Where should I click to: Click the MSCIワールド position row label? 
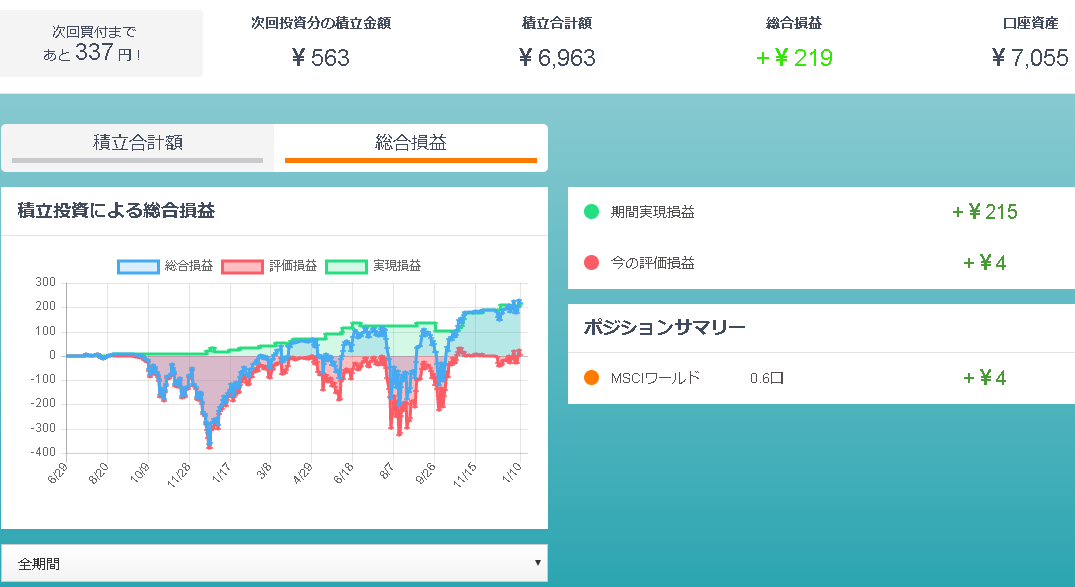(x=655, y=378)
